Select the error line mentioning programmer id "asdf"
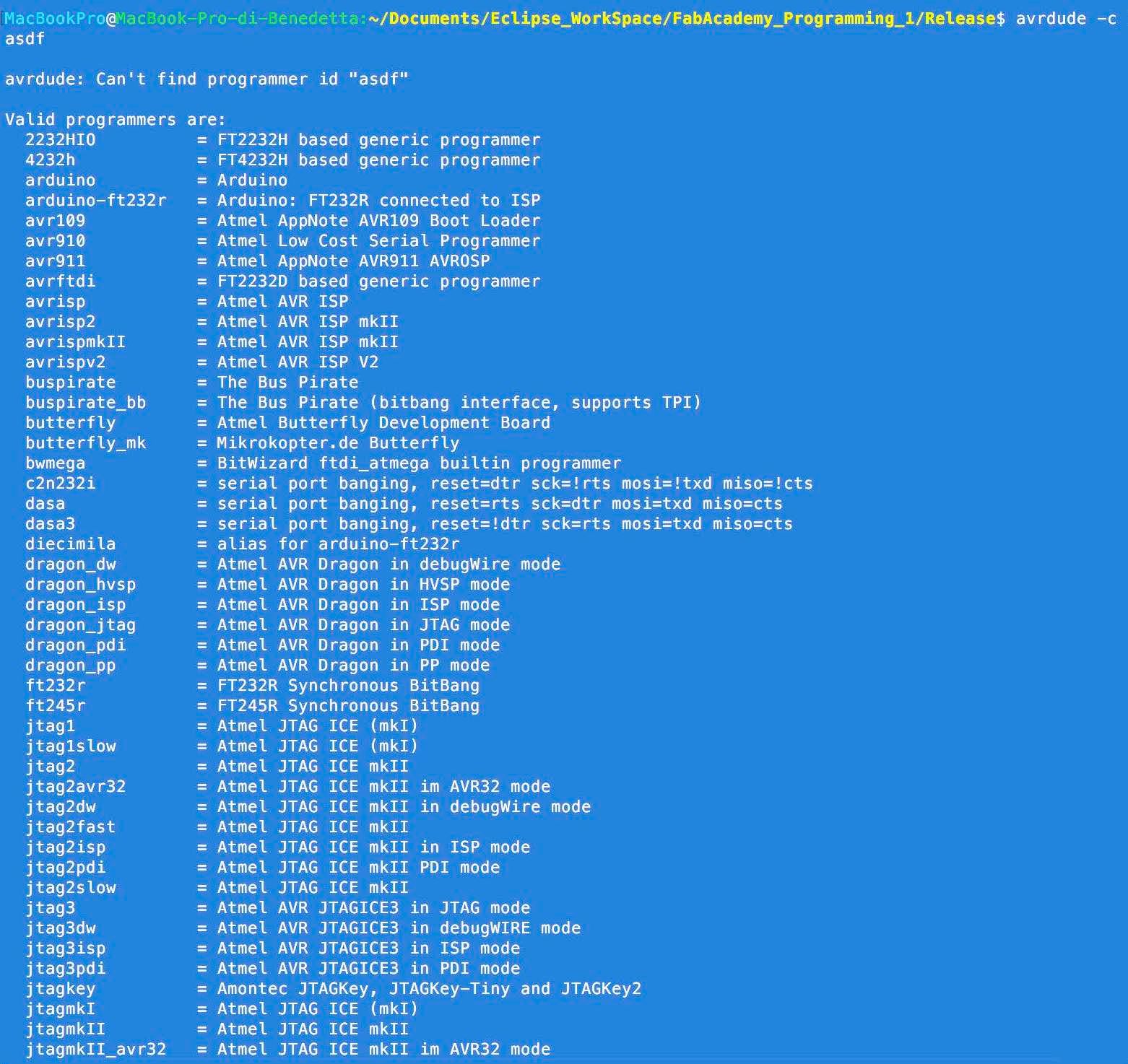 (x=207, y=79)
